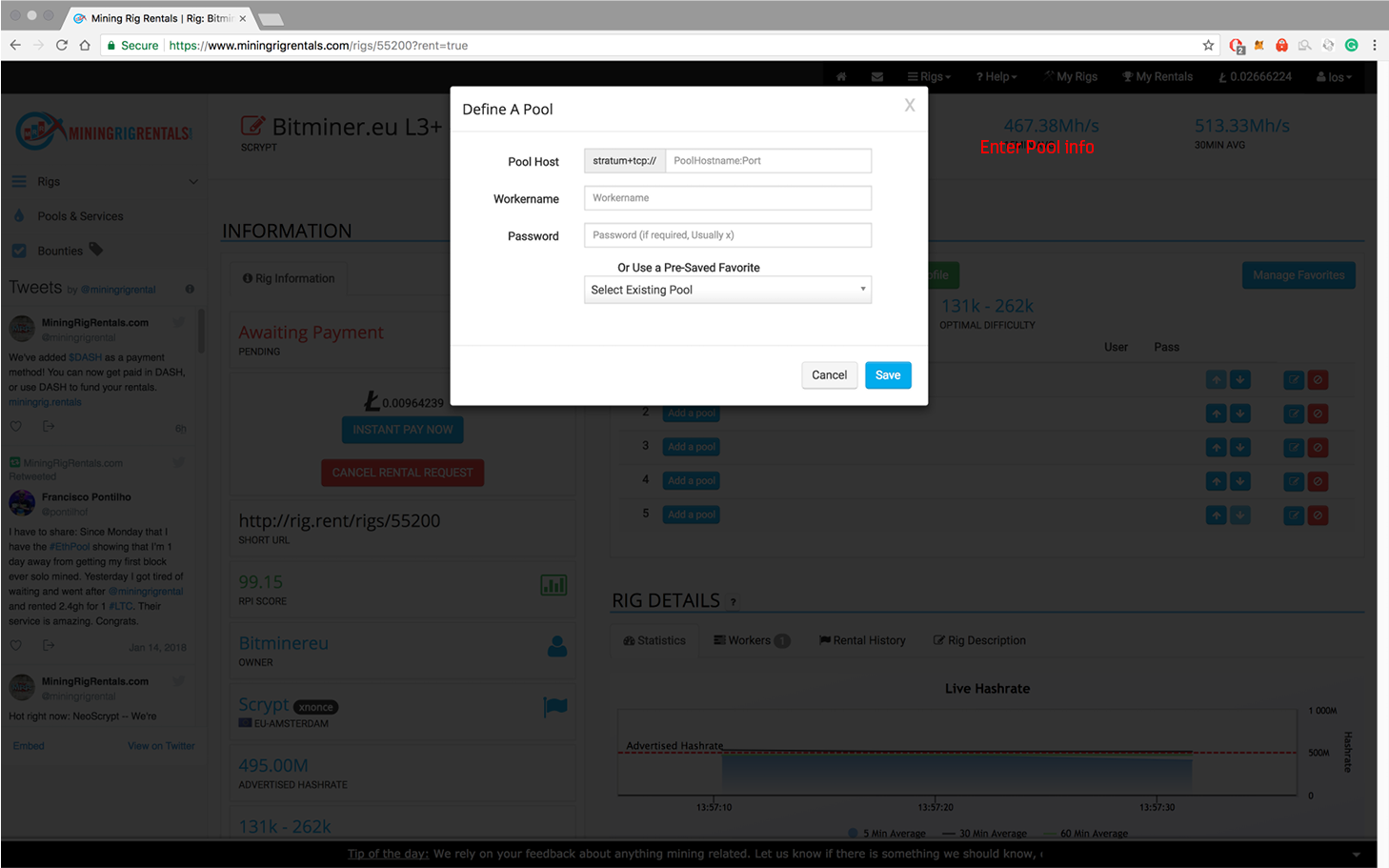Toggle the 5 Min Average chart legend
Image resolution: width=1389 pixels, height=868 pixels.
click(886, 834)
